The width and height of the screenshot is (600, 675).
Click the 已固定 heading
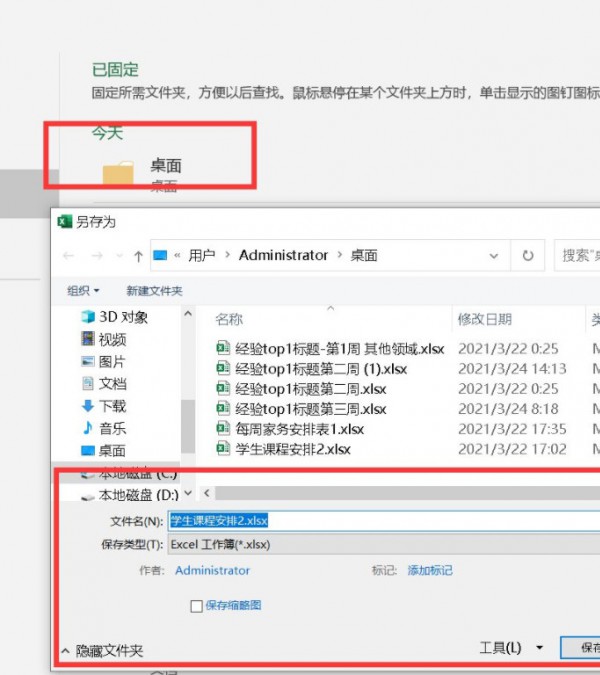(115, 70)
